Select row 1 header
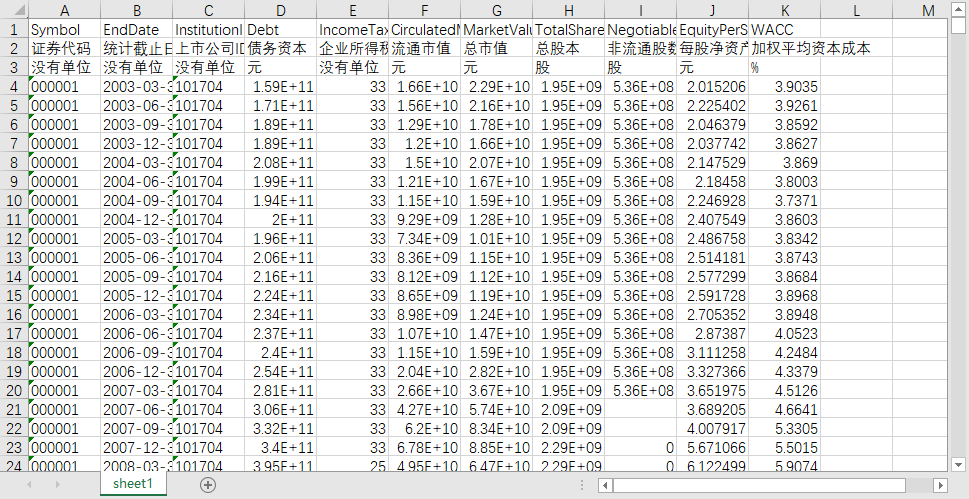 (x=14, y=29)
